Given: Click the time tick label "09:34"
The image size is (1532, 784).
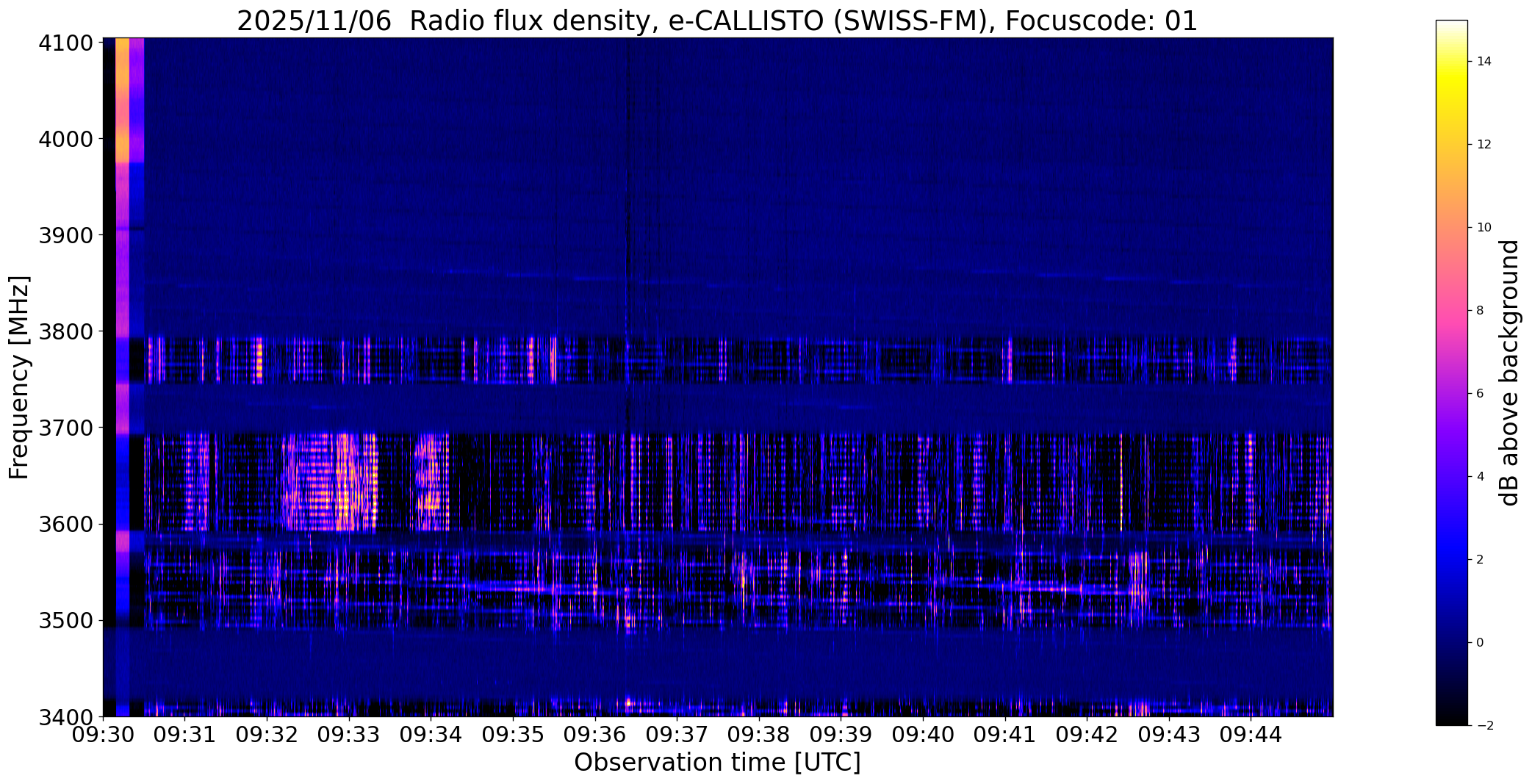Looking at the screenshot, I should (431, 735).
